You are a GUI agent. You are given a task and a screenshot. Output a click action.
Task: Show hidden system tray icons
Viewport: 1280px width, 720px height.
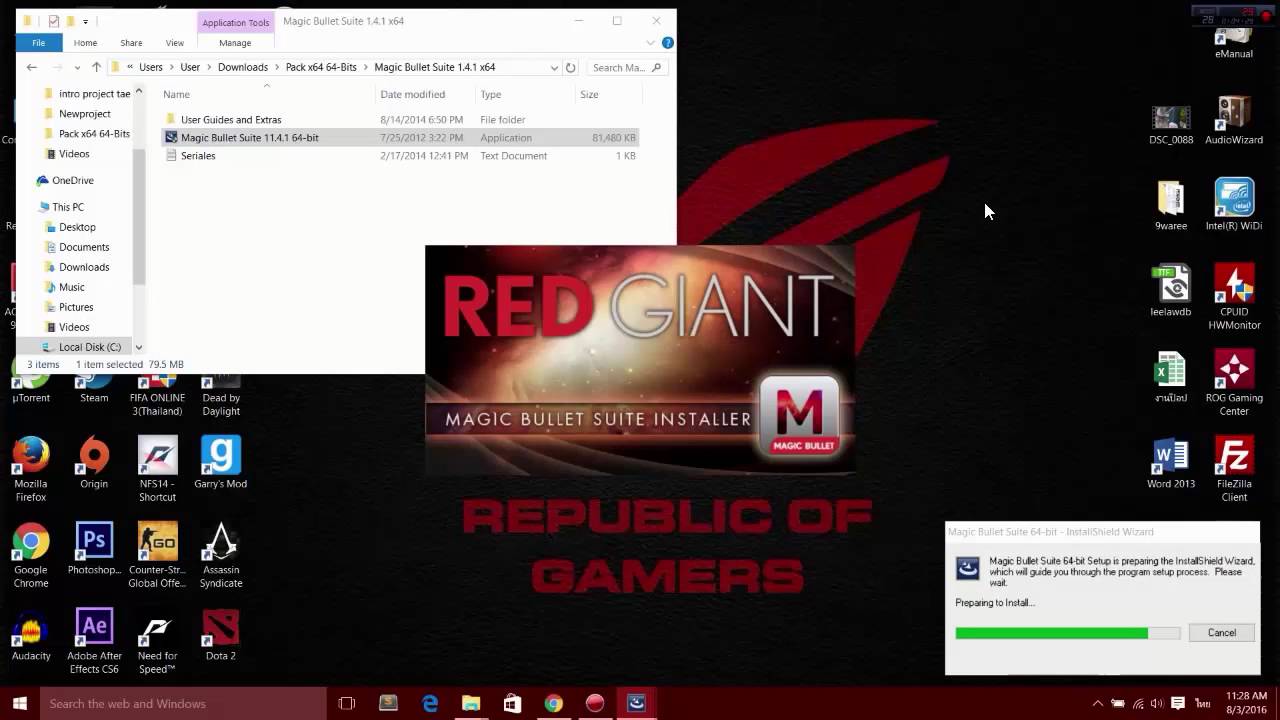pyautogui.click(x=1099, y=703)
